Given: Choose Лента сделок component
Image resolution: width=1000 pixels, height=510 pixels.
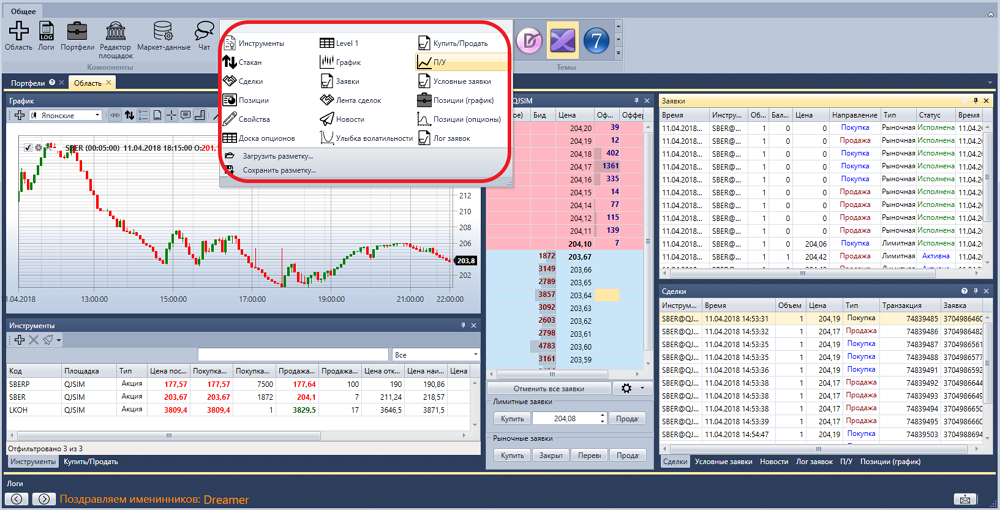Looking at the screenshot, I should (351, 100).
